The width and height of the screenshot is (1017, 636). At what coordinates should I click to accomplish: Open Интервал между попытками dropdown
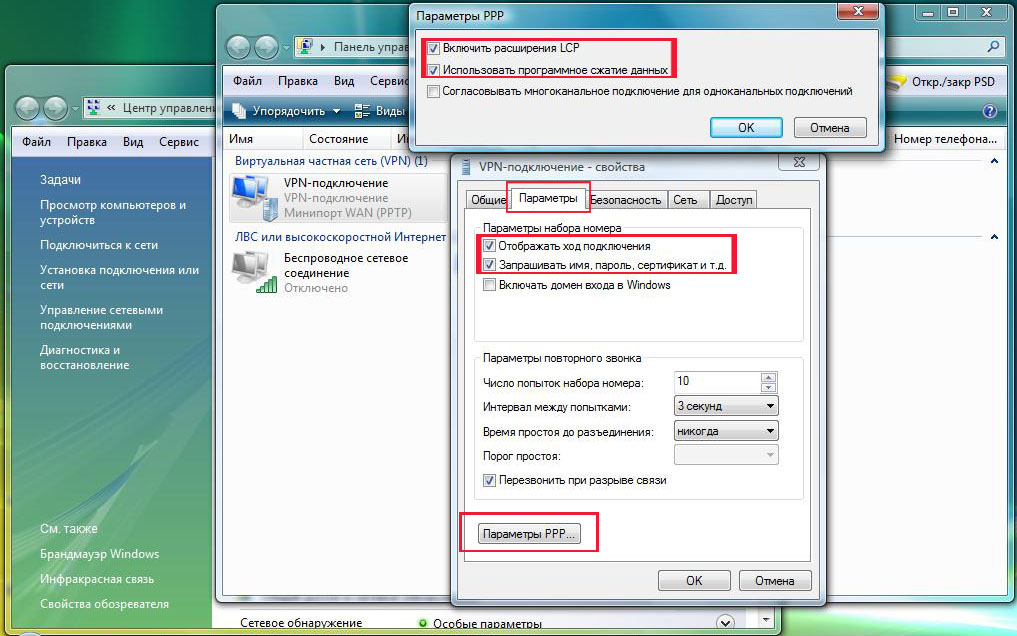726,406
